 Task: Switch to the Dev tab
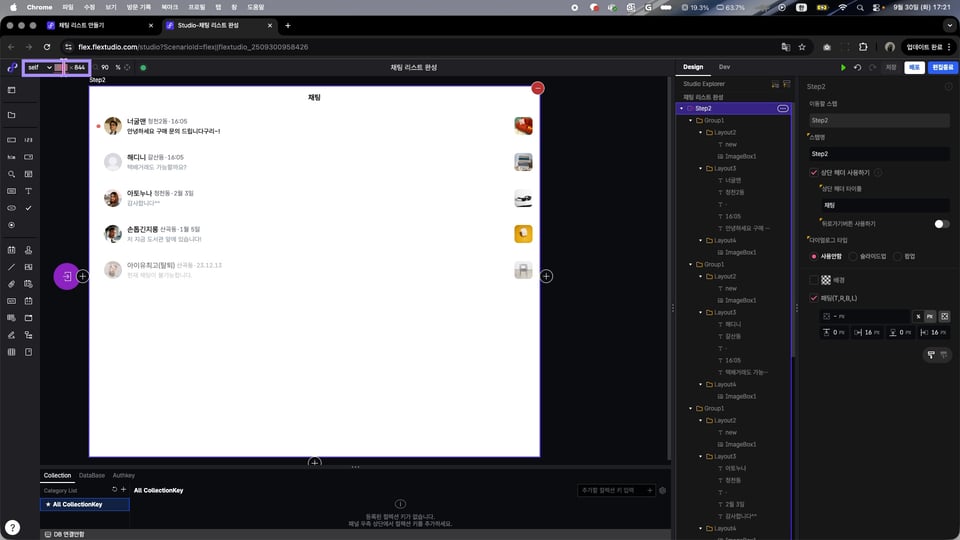pyautogui.click(x=724, y=67)
